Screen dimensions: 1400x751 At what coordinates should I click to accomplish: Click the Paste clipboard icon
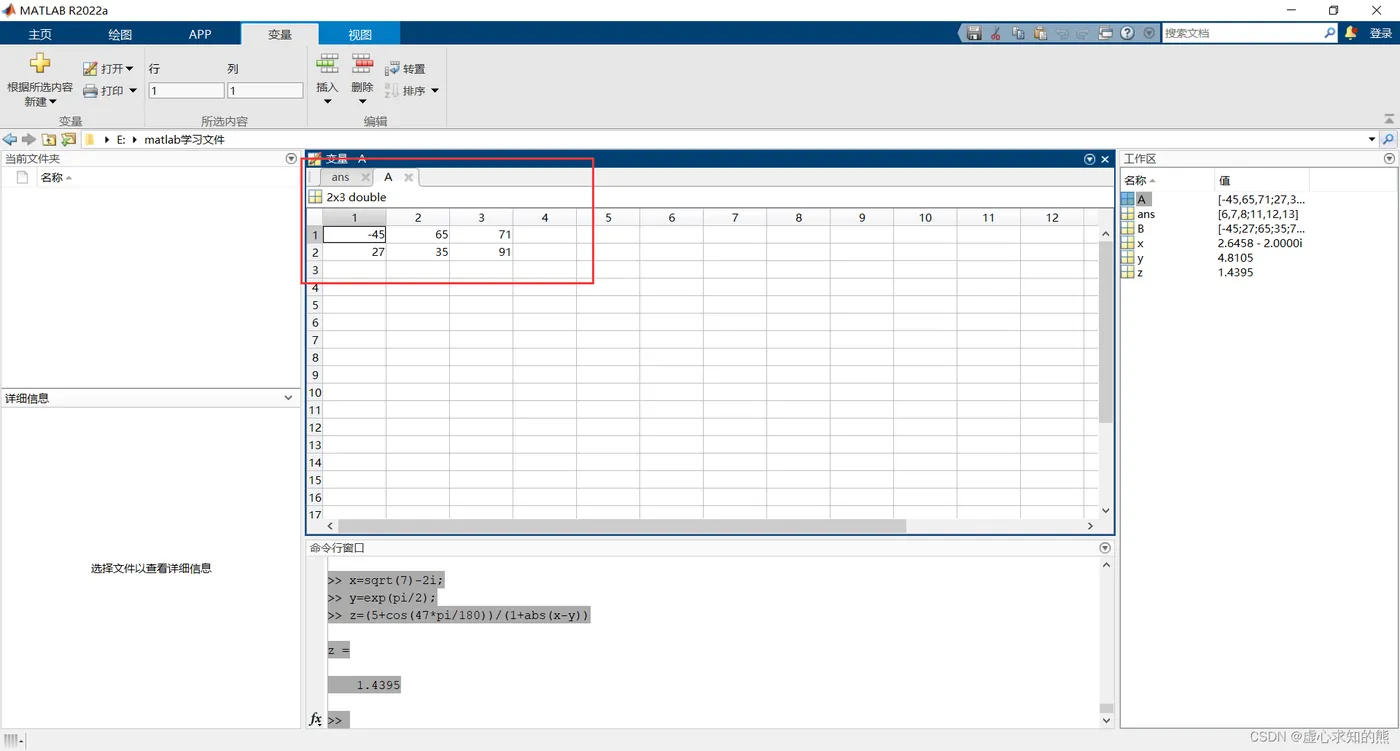coord(1040,33)
